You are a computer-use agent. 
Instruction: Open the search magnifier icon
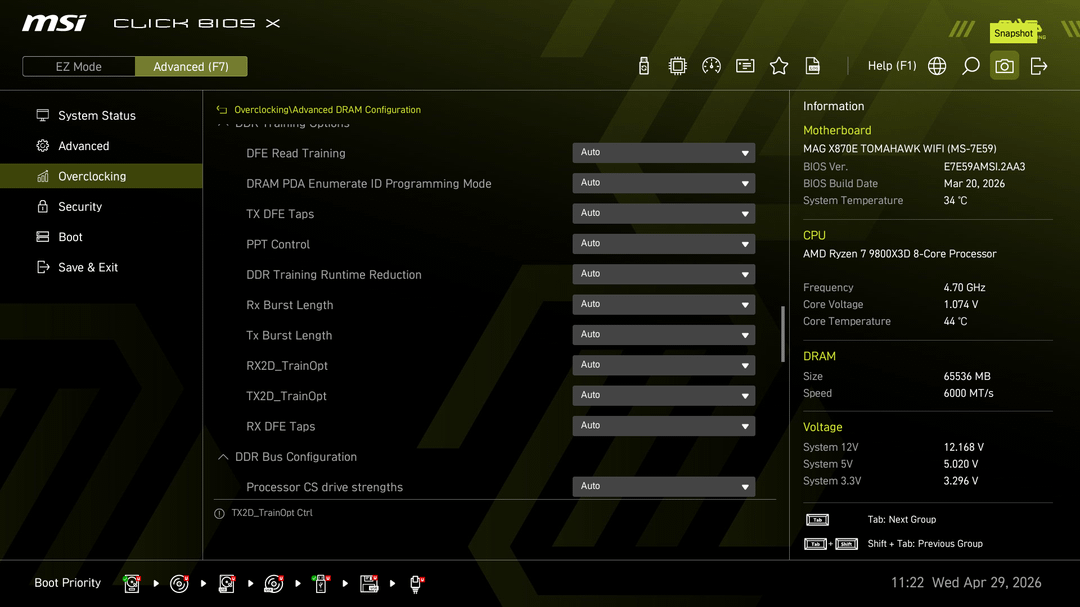point(970,66)
